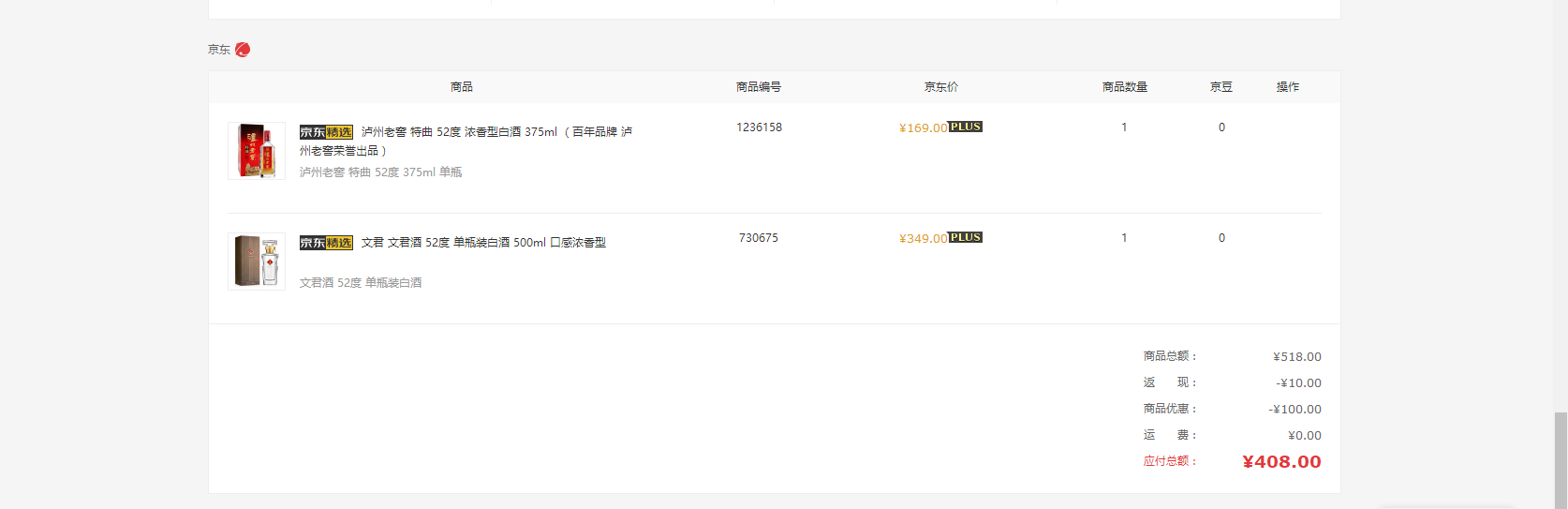
Task: Click the red JD logo icon
Action: [243, 50]
